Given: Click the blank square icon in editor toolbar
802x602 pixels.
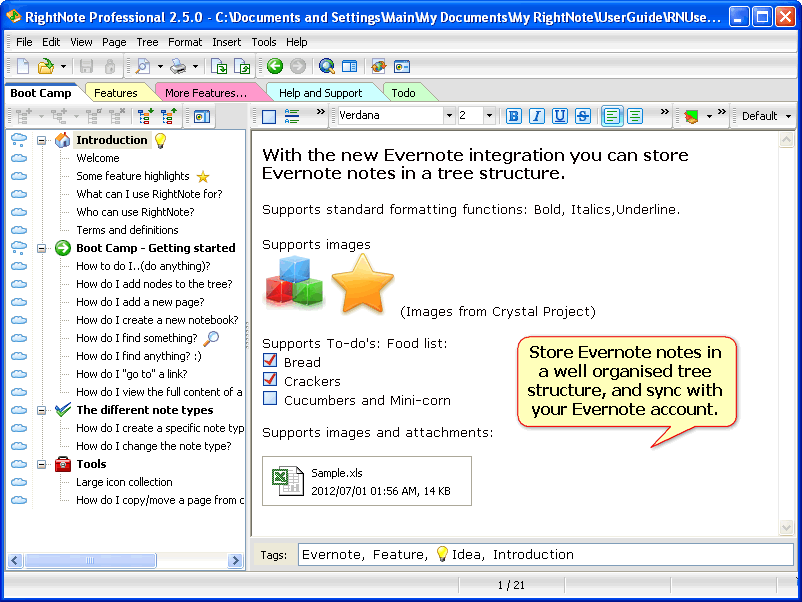Looking at the screenshot, I should click(269, 117).
